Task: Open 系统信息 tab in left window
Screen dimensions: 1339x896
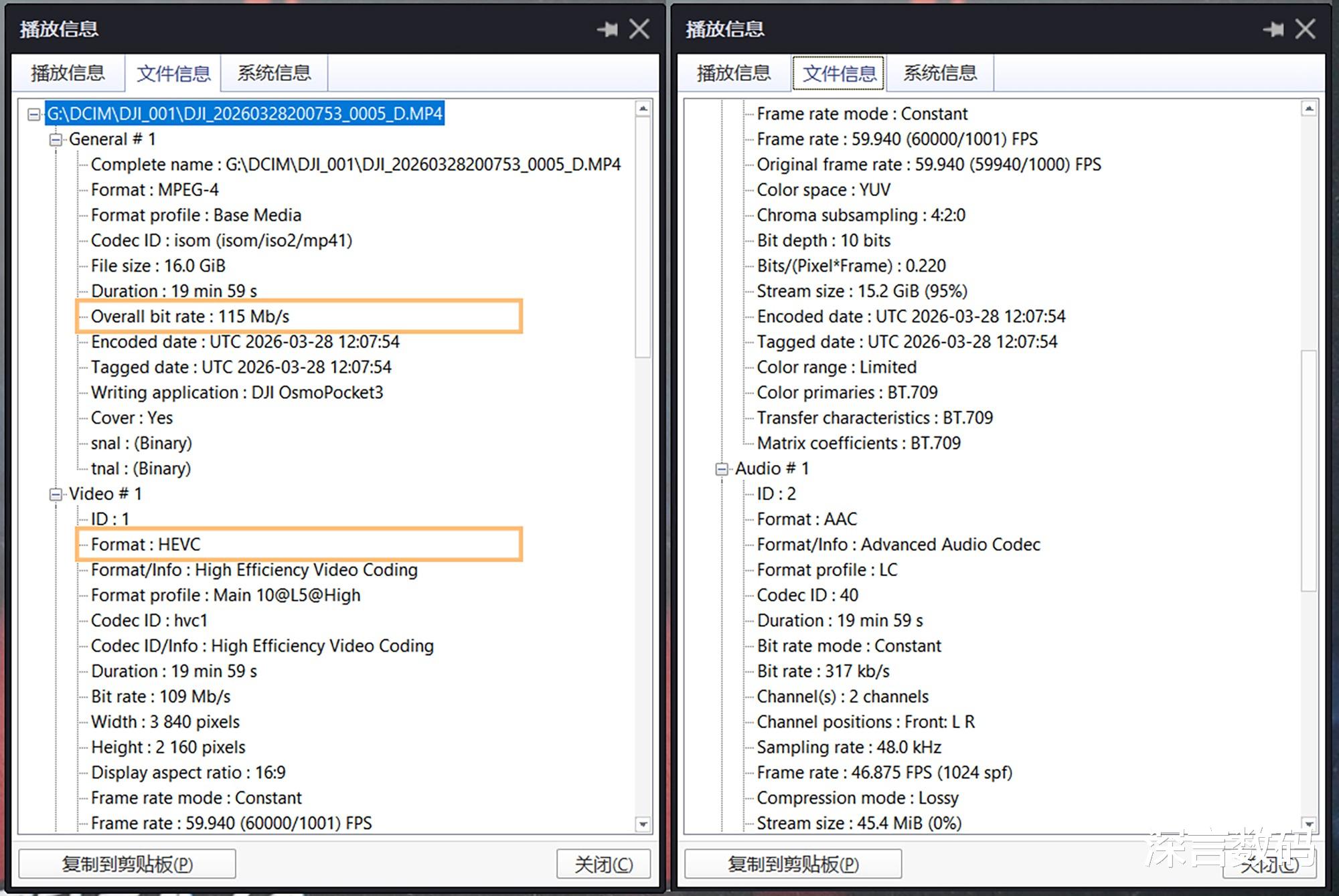Action: [x=274, y=73]
